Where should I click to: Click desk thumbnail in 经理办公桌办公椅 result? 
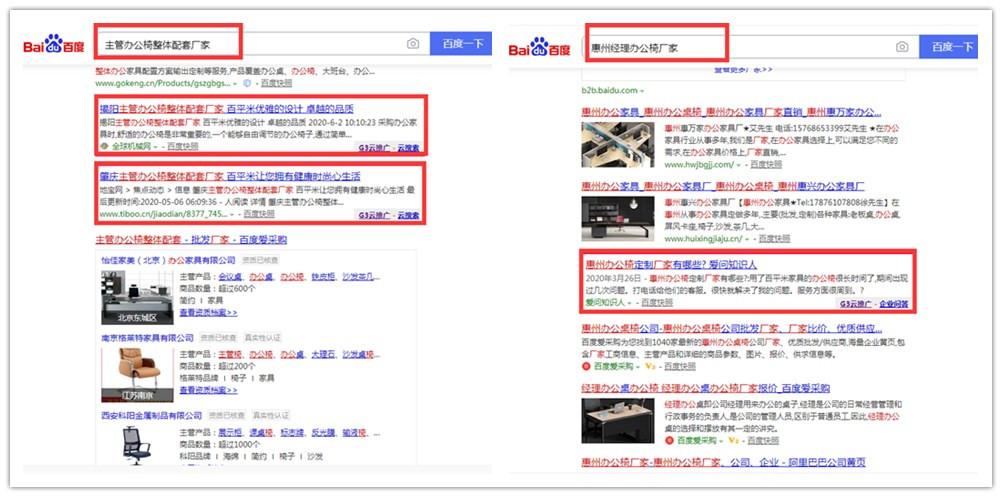coord(618,420)
